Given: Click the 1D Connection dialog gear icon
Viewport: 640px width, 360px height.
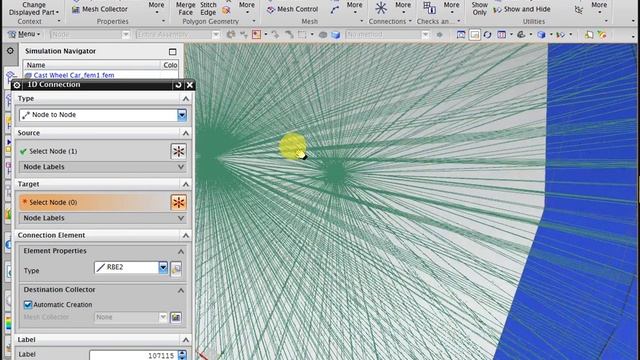Looking at the screenshot, I should [17, 85].
